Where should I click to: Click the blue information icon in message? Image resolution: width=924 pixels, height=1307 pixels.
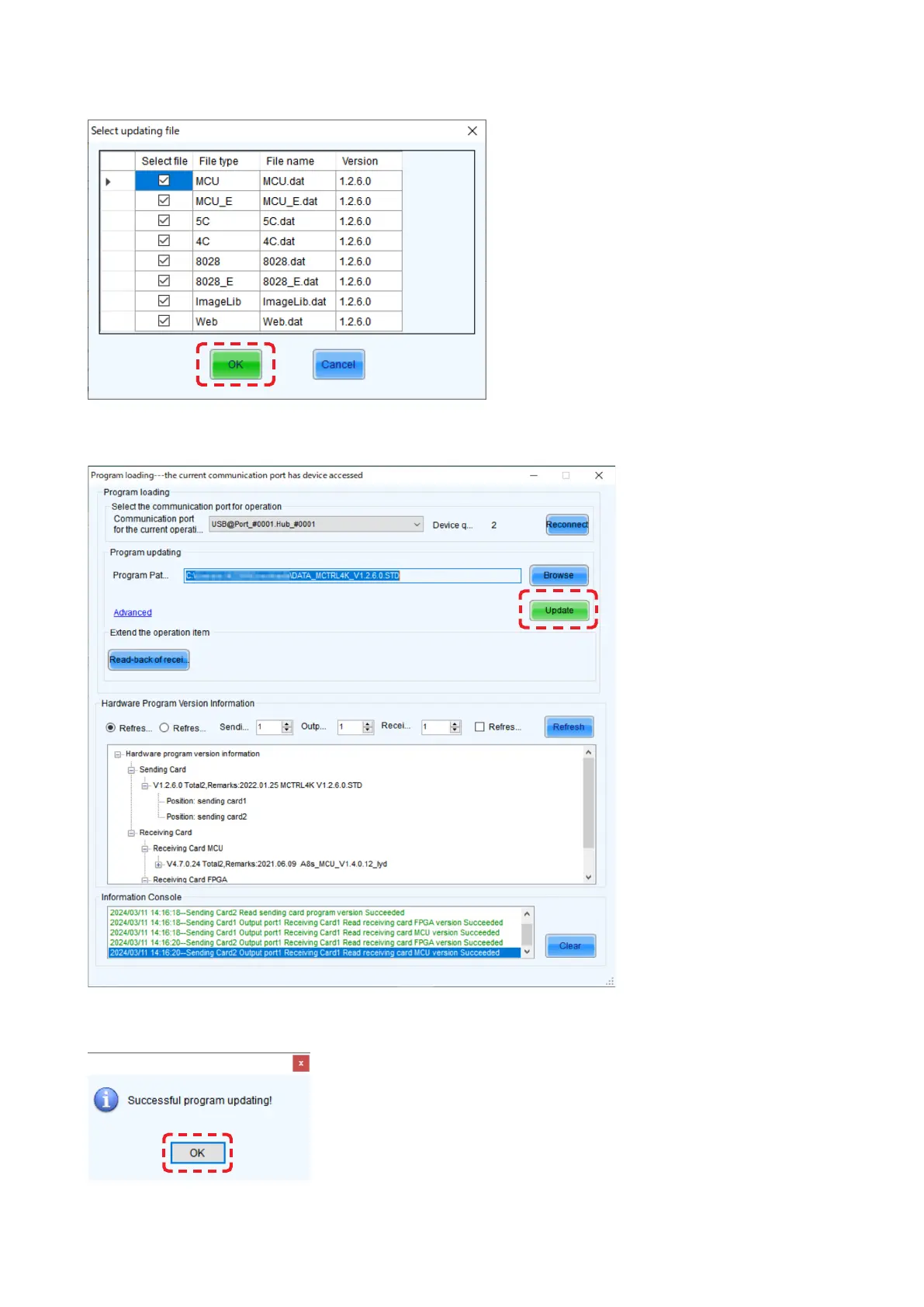point(106,1100)
